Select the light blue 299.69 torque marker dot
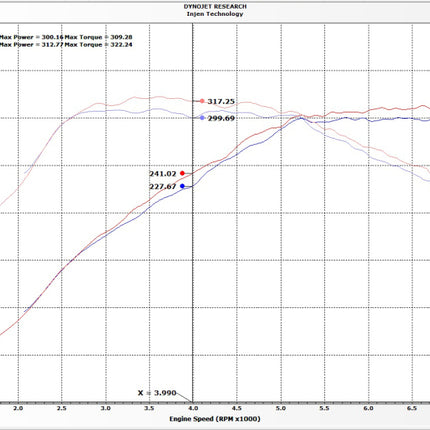Image resolution: width=430 pixels, height=430 pixels. pos(202,118)
